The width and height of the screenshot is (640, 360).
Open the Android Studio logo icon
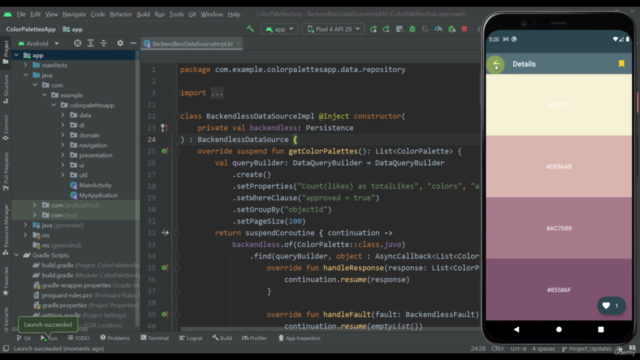(7, 14)
